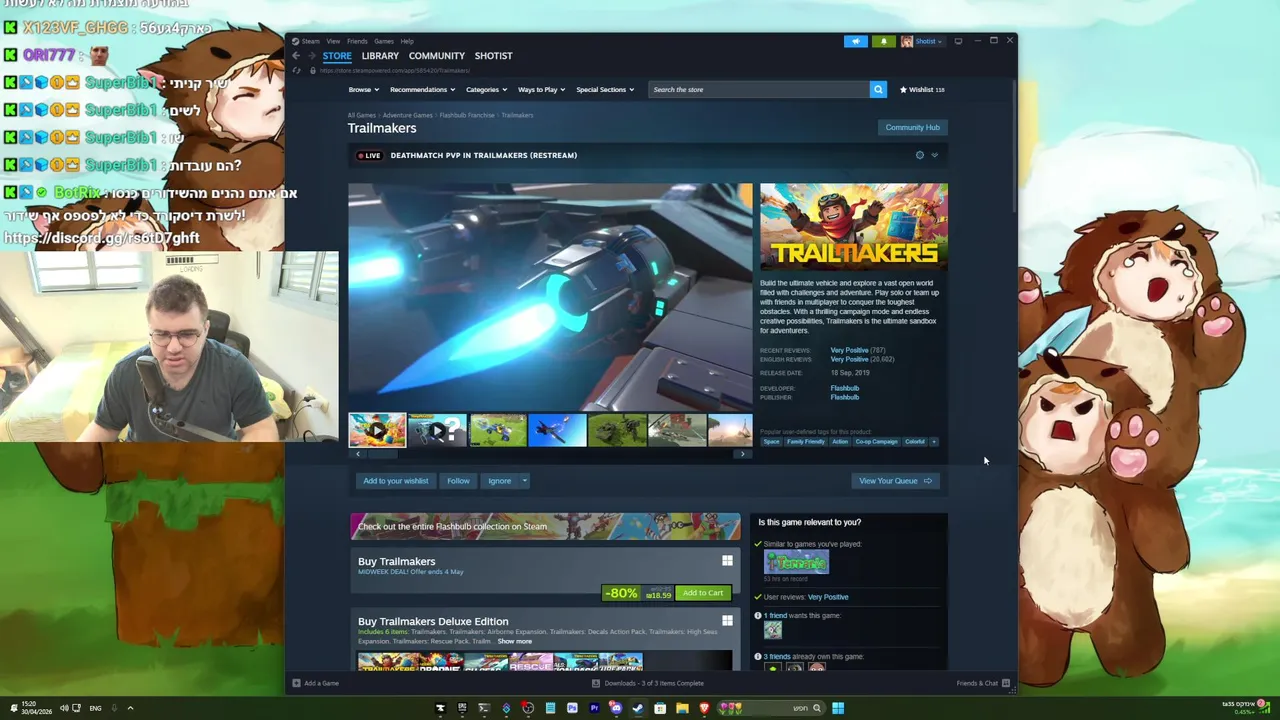The image size is (1280, 720).
Task: Click the Steam back navigation arrow
Action: [296, 56]
